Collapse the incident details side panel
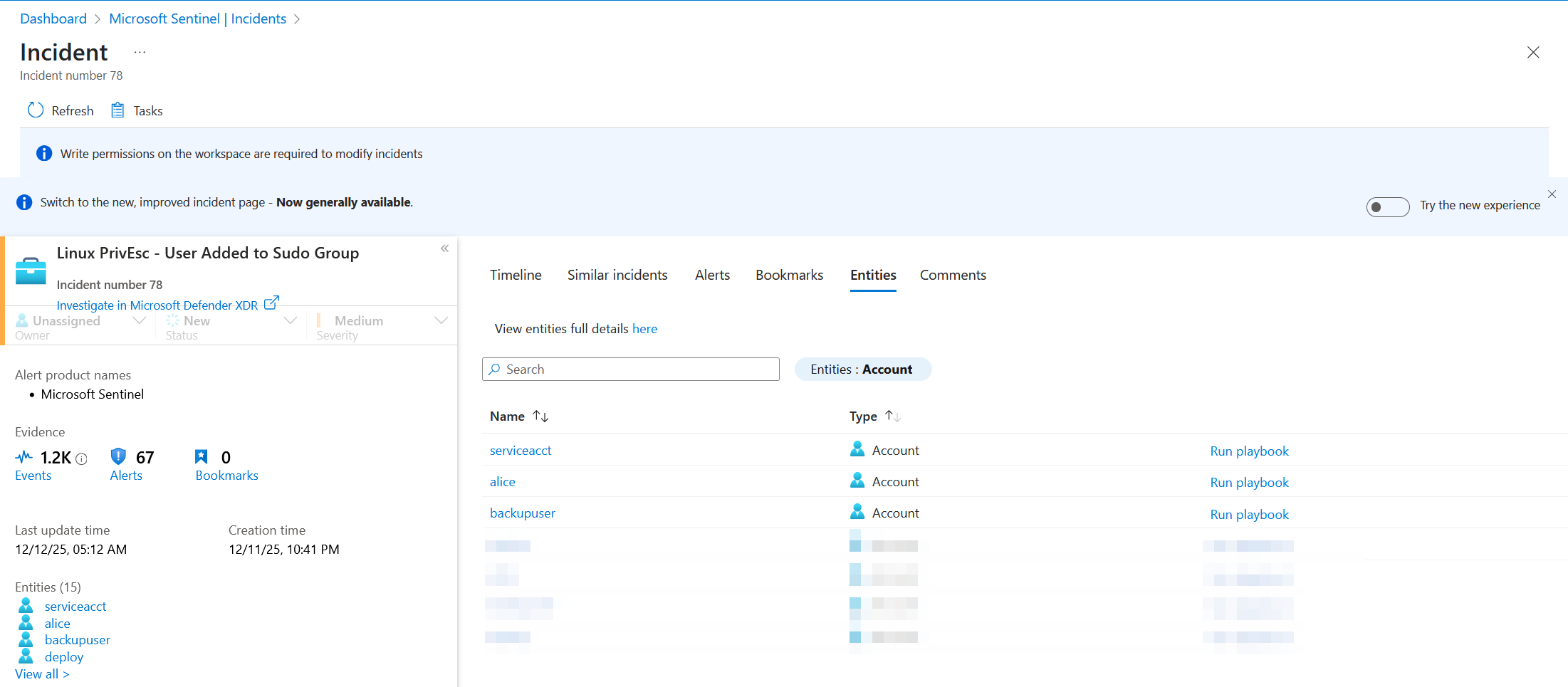 [x=444, y=248]
